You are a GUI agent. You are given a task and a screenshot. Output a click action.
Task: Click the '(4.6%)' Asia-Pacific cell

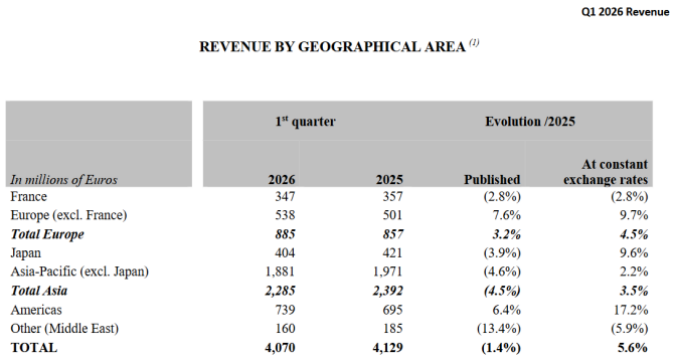(x=502, y=272)
